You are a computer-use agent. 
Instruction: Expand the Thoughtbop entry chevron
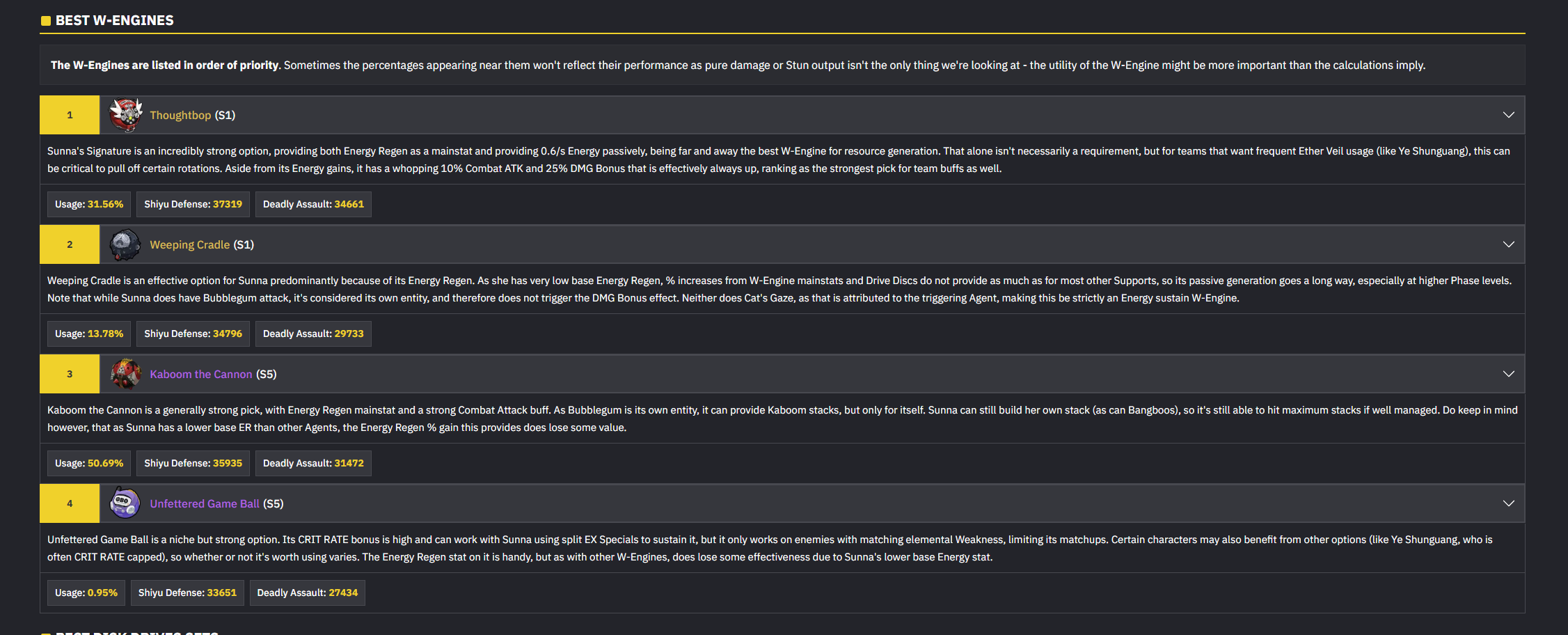[1508, 115]
